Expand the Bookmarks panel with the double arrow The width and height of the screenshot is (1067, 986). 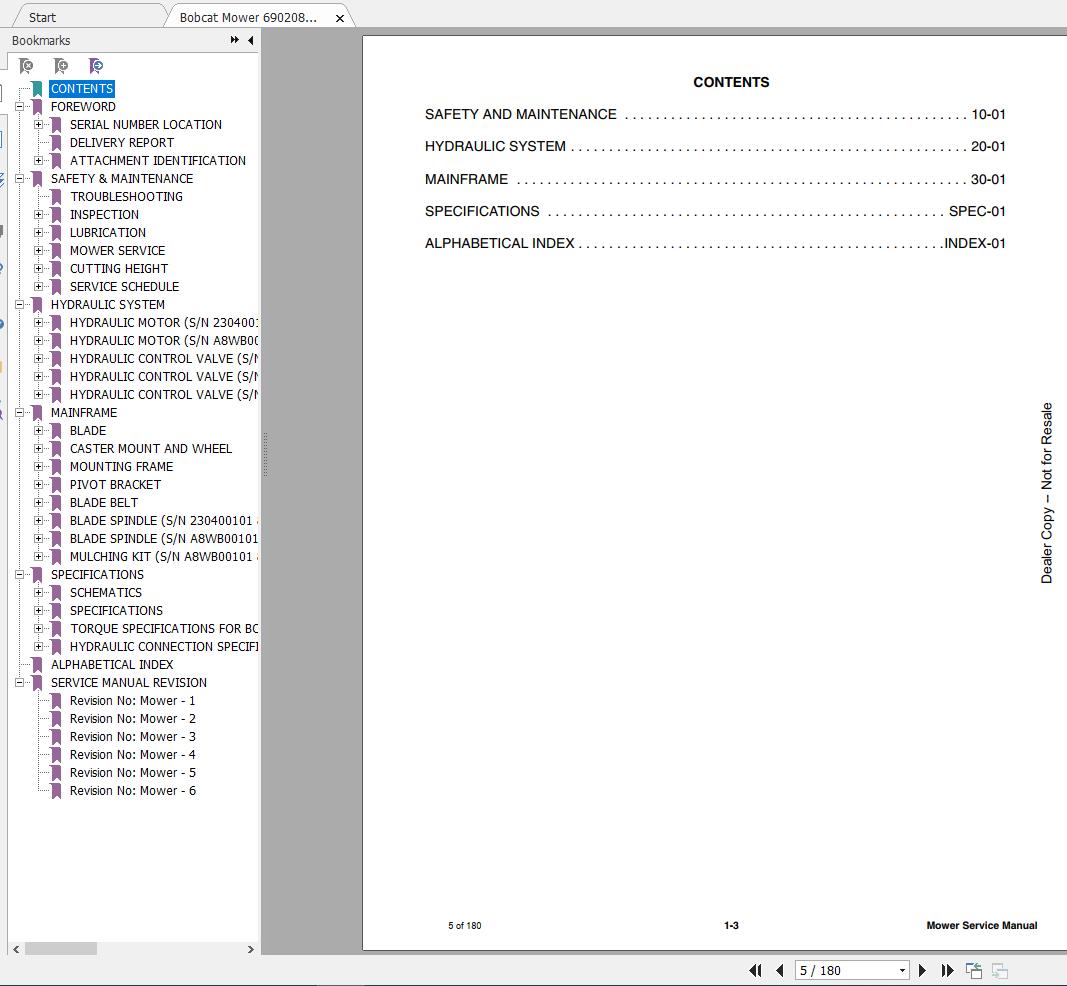point(235,40)
